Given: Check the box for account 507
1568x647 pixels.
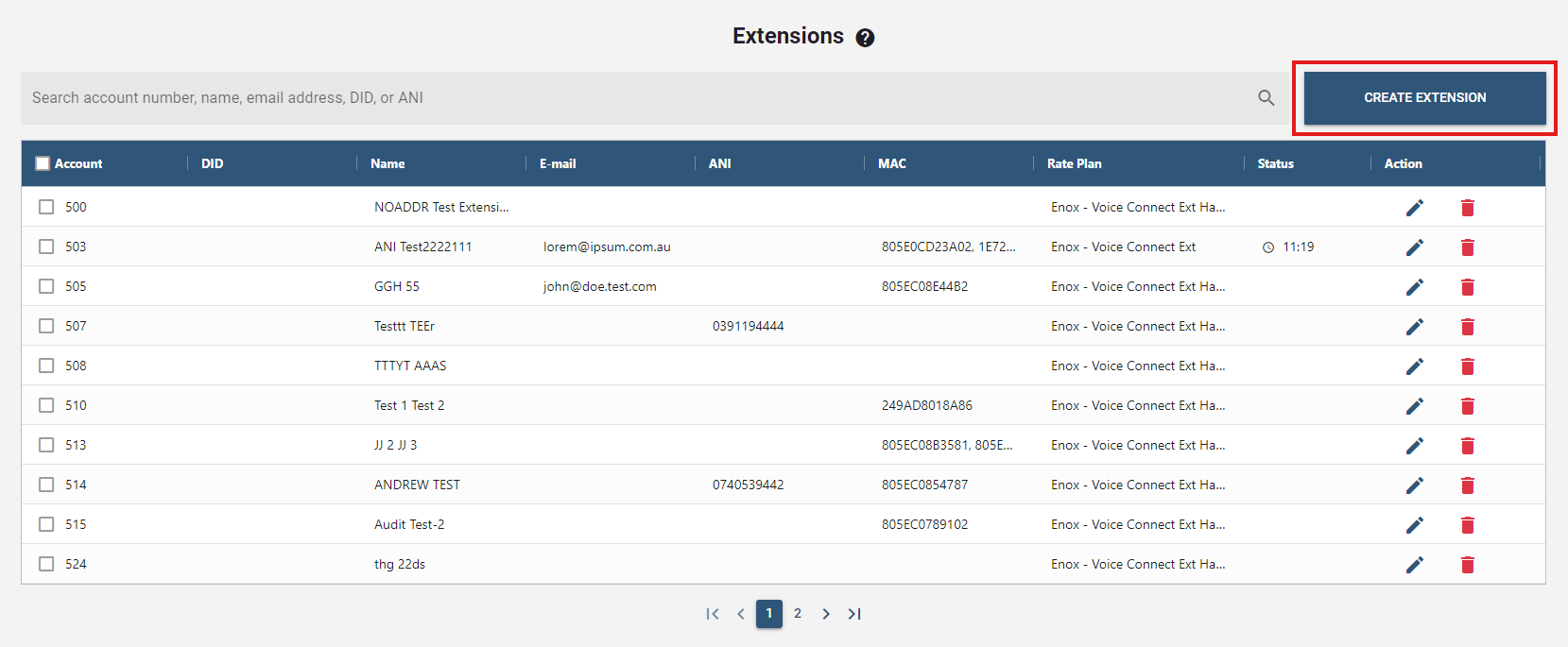Looking at the screenshot, I should (46, 326).
